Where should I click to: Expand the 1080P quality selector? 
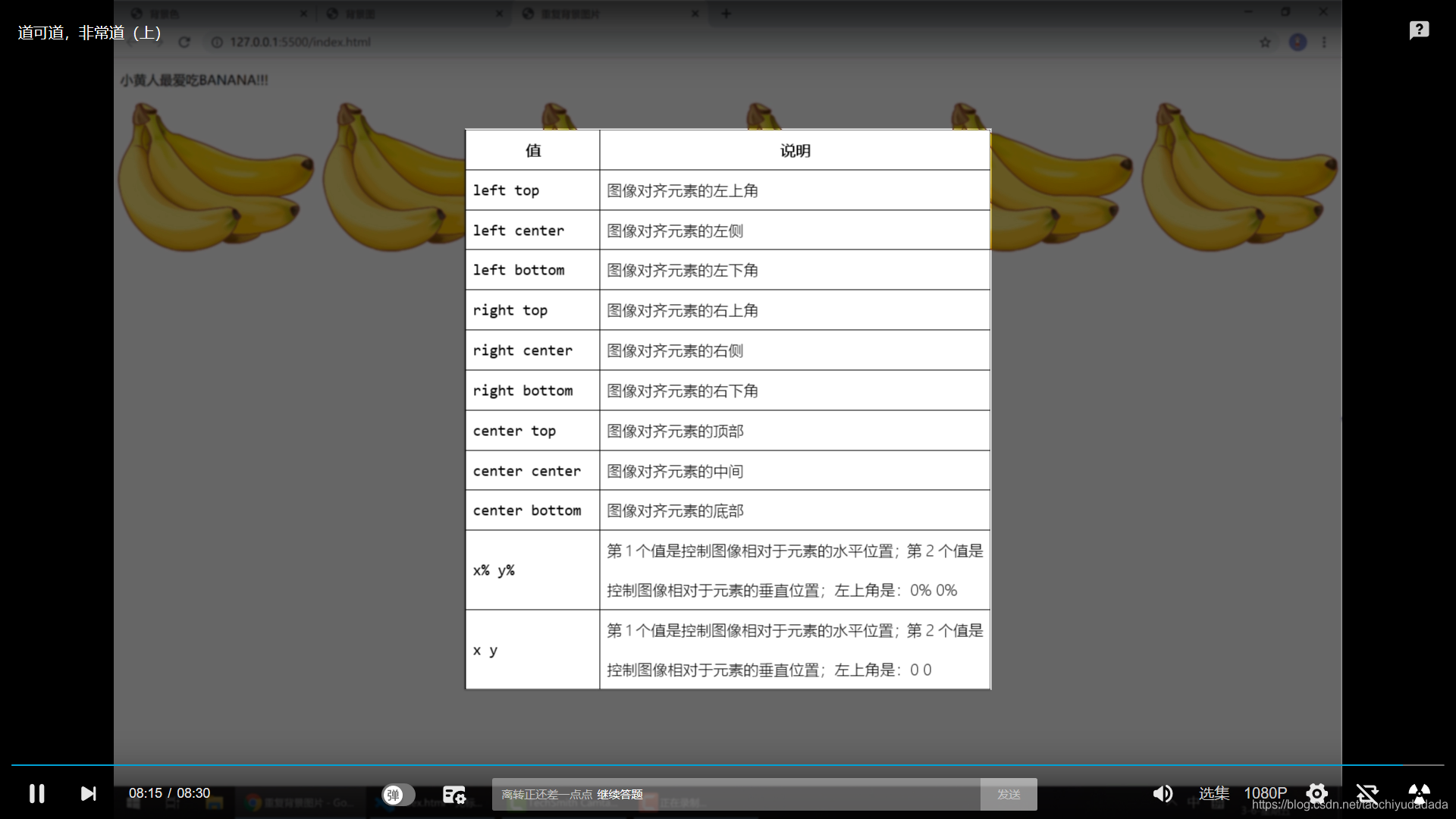[1265, 793]
